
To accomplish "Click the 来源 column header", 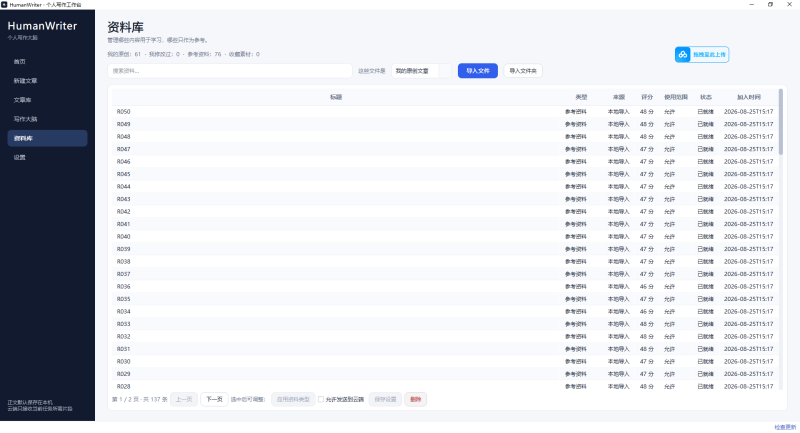I will point(618,97).
